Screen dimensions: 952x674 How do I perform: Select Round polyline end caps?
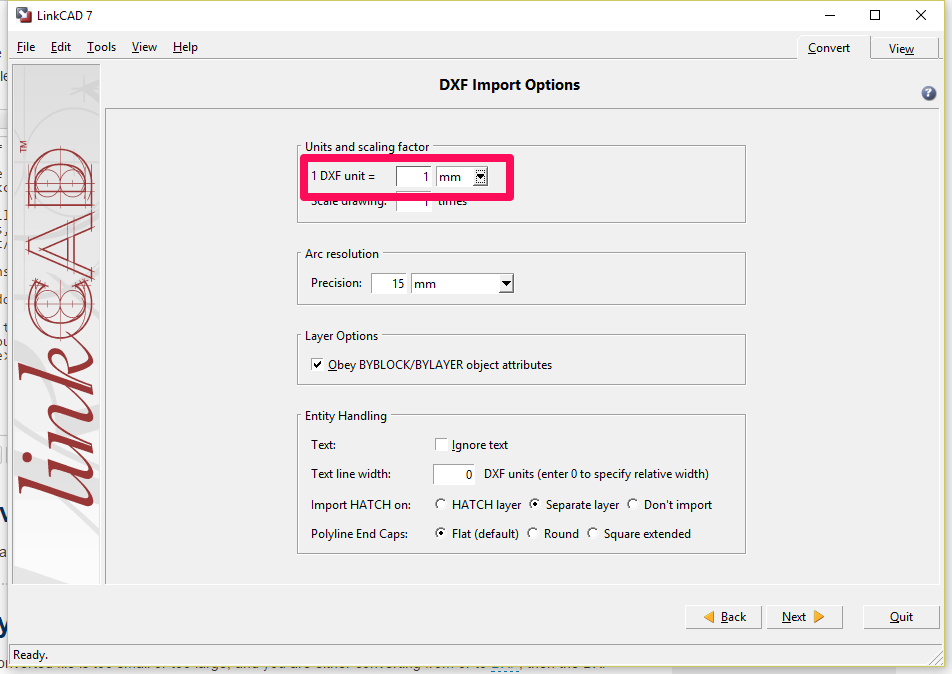point(533,534)
